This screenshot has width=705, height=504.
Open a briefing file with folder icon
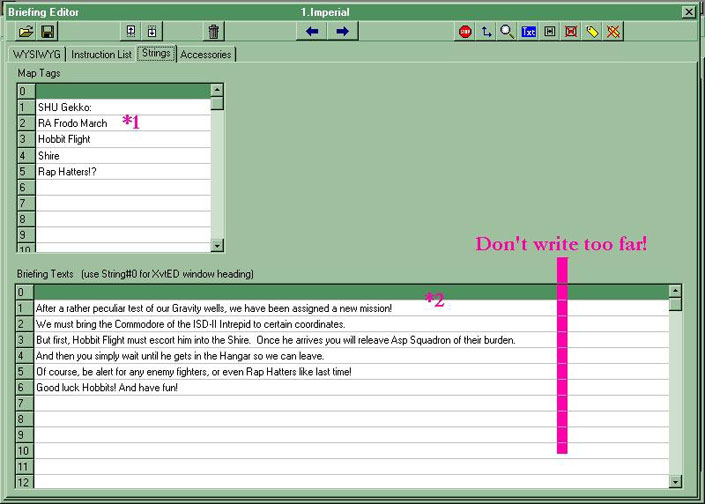26,31
